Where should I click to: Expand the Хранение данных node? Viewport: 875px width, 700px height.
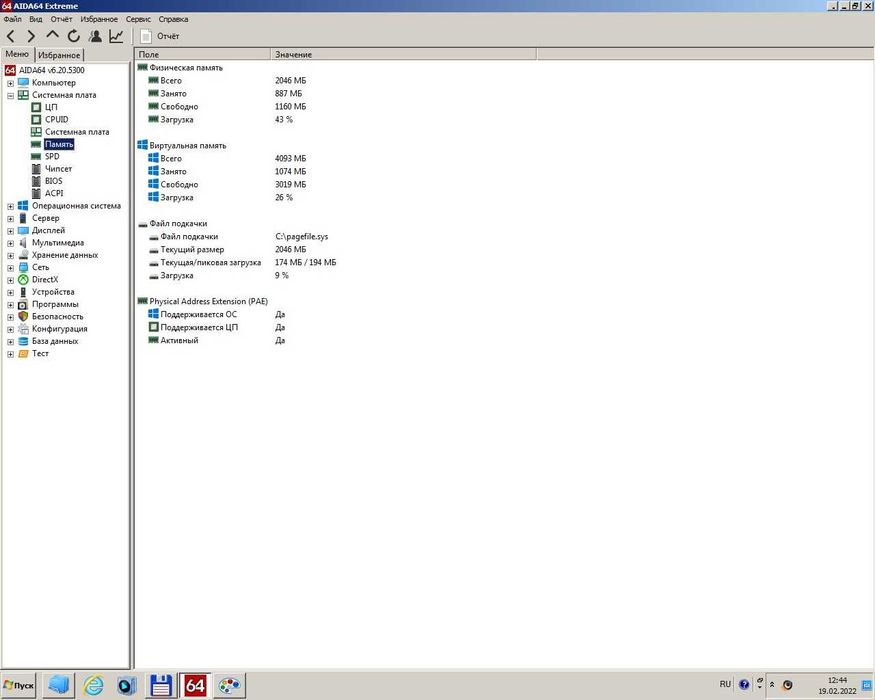pos(10,256)
